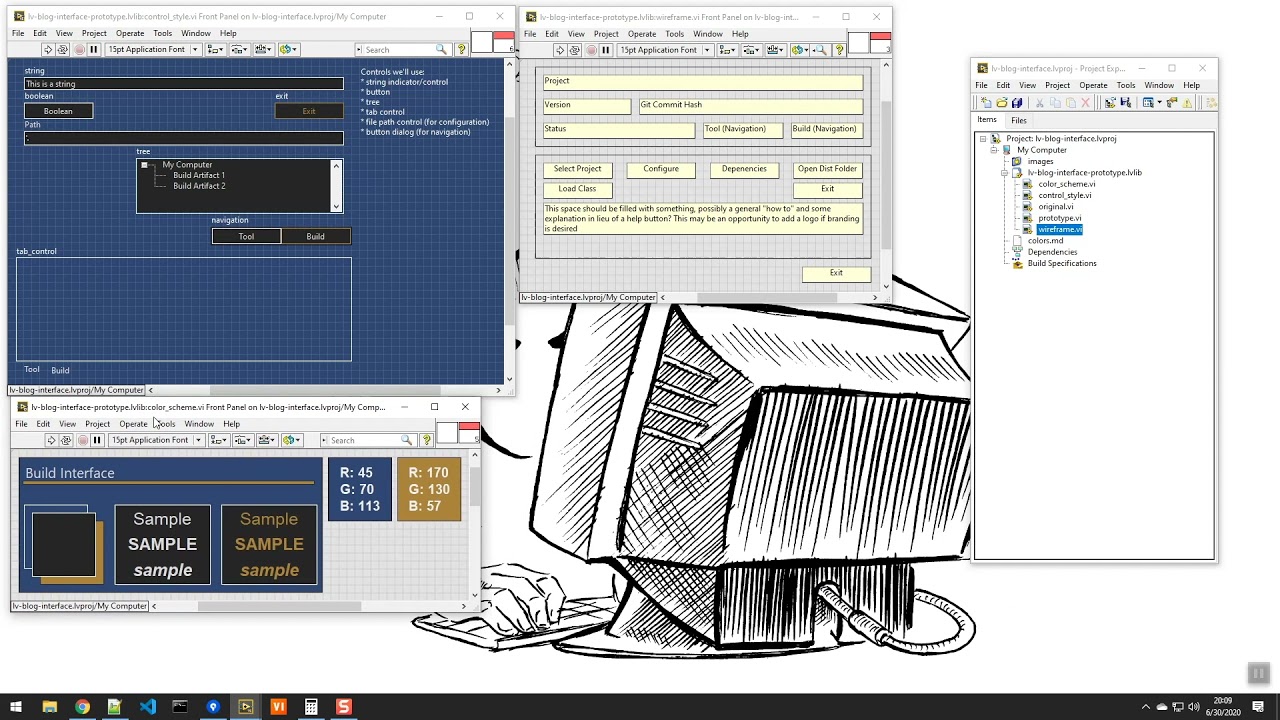Select colors.md in Project Explorer tree
1280x720 pixels.
coord(1046,241)
